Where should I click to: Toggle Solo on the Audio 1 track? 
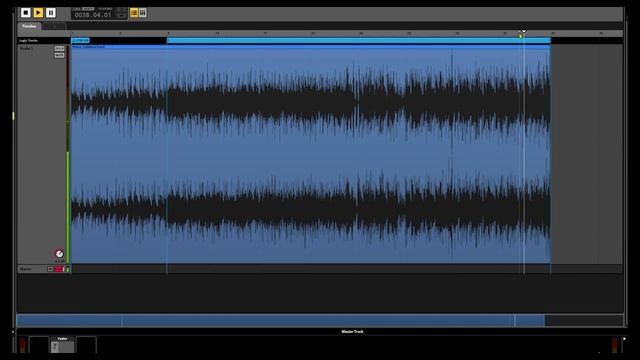(x=59, y=49)
